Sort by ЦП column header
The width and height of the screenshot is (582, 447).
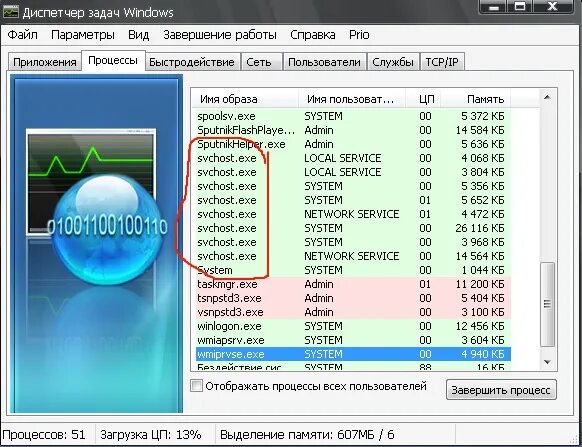tap(423, 99)
